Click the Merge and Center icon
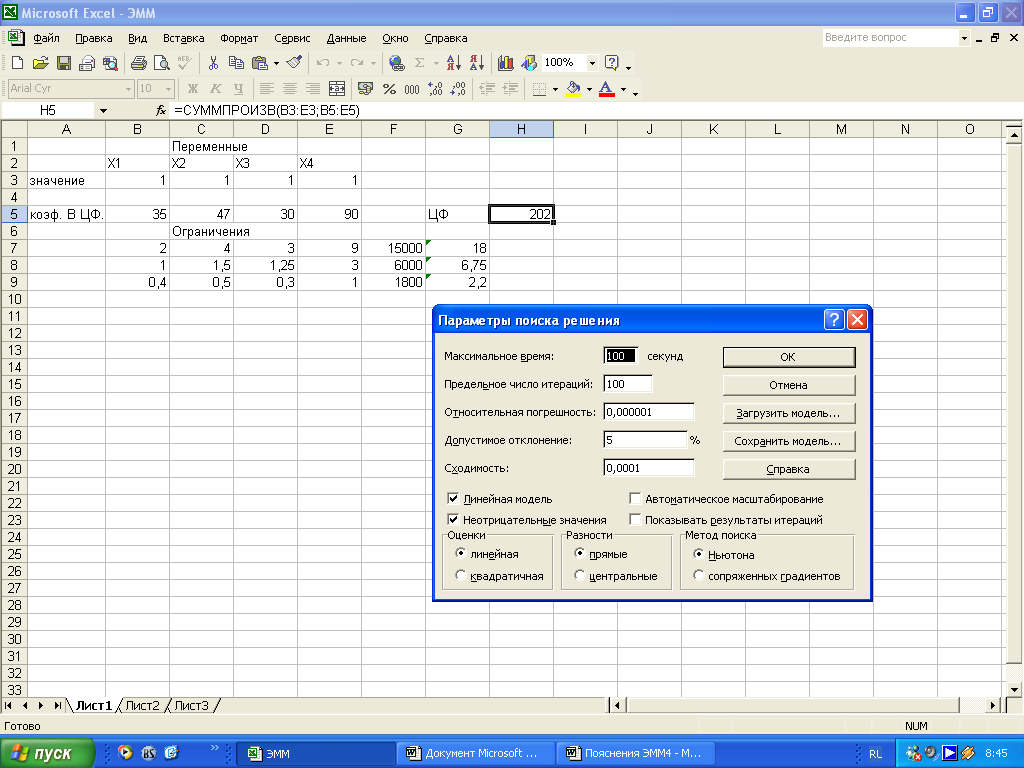 [337, 89]
